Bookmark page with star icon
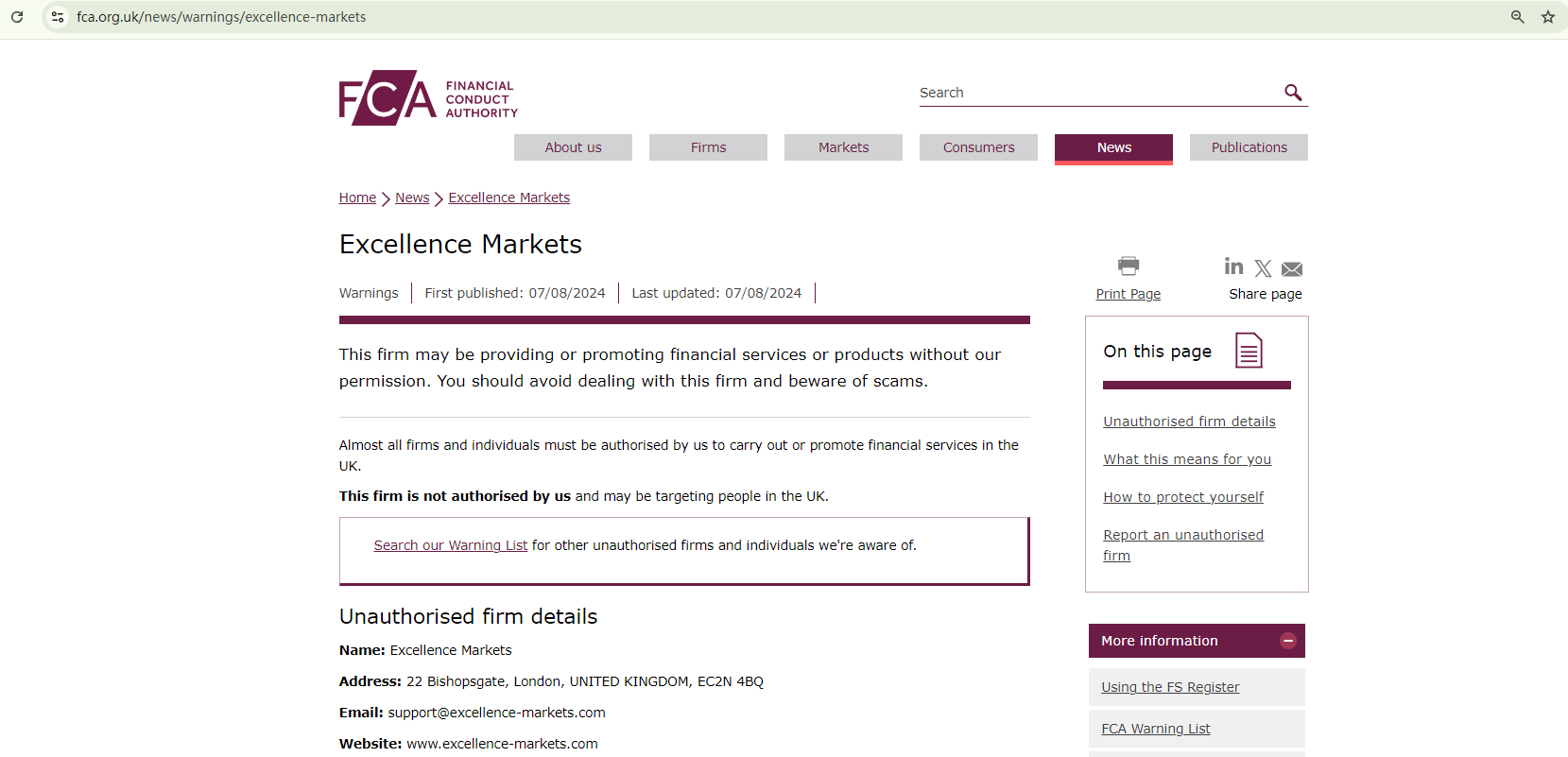The width and height of the screenshot is (1568, 757). [1548, 17]
